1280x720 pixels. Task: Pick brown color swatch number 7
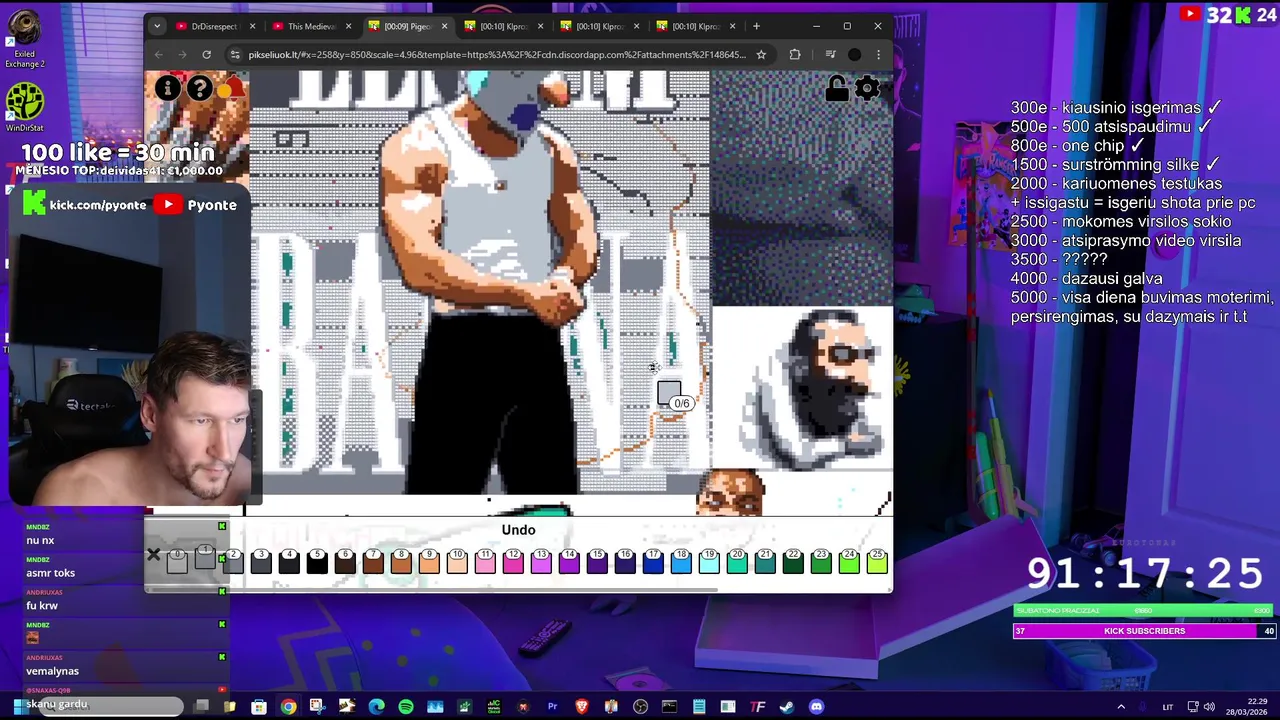(x=373, y=562)
